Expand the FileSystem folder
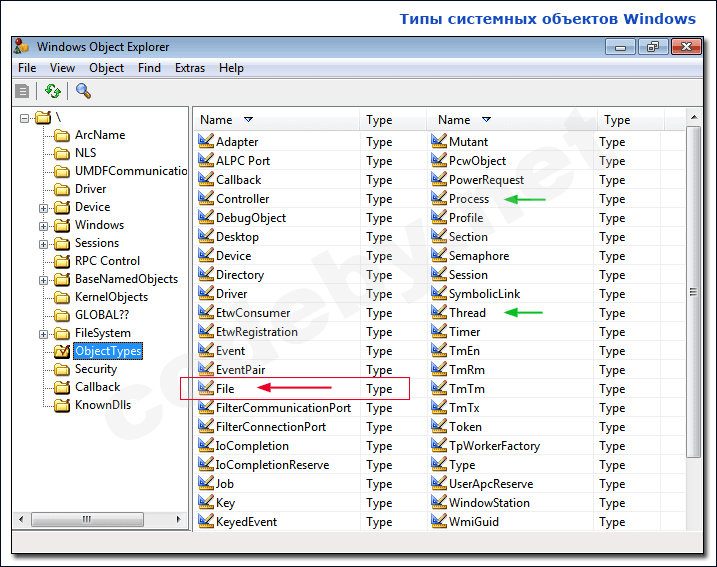The image size is (717, 567). [x=43, y=334]
